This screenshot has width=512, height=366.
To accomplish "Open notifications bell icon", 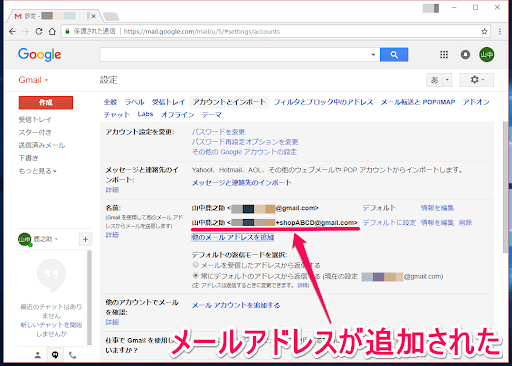I will coord(465,55).
